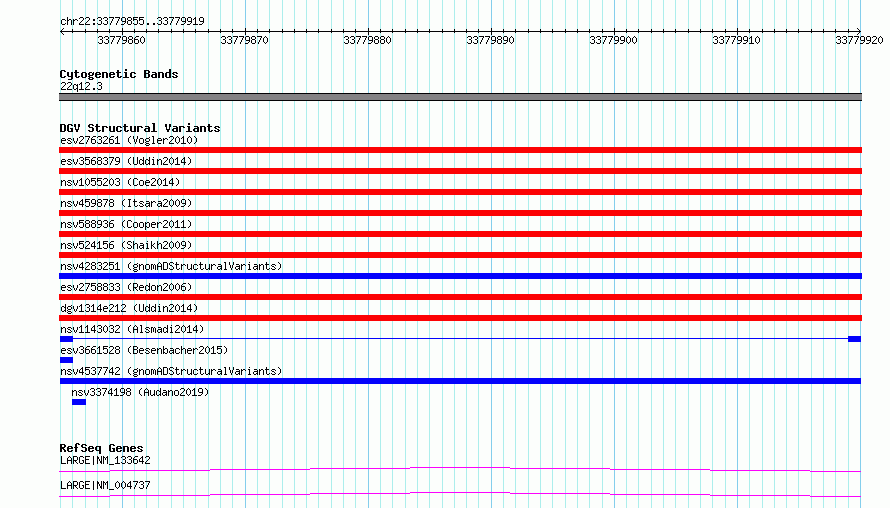Click the blue bar under nsv4537742
The image size is (890, 508).
[x=460, y=381]
